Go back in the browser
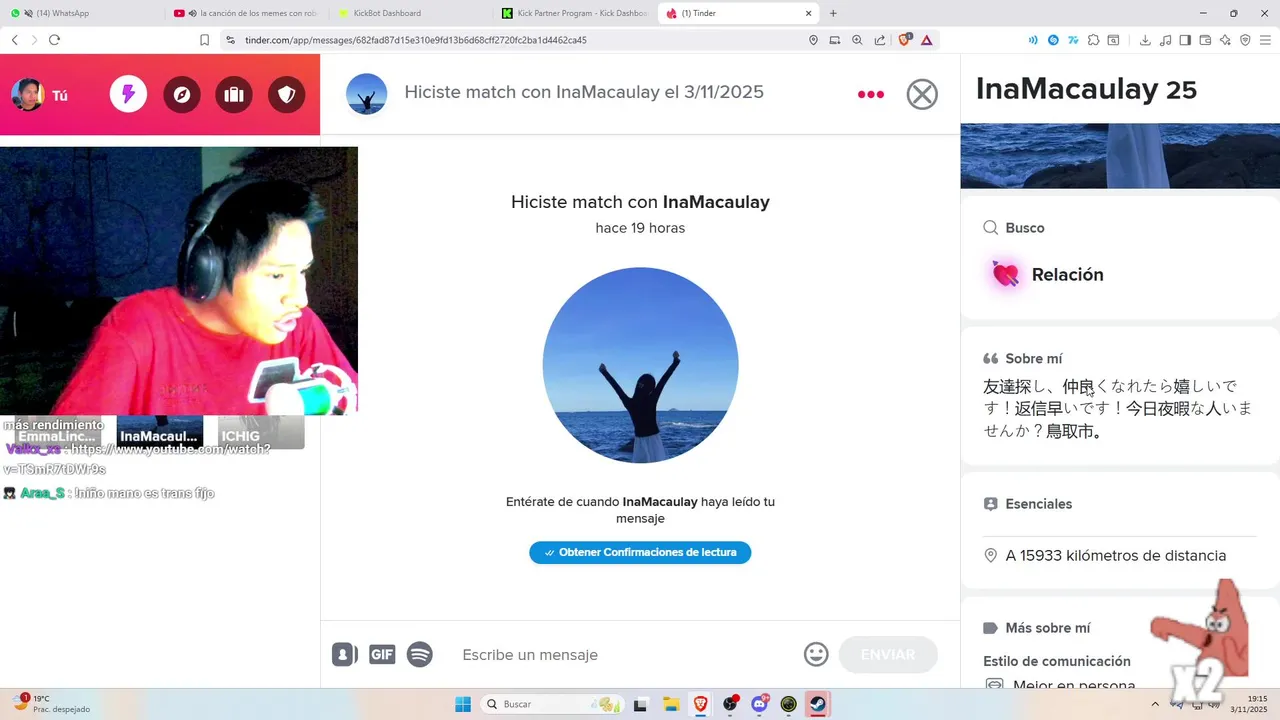Image resolution: width=1280 pixels, height=720 pixels. pyautogui.click(x=14, y=40)
